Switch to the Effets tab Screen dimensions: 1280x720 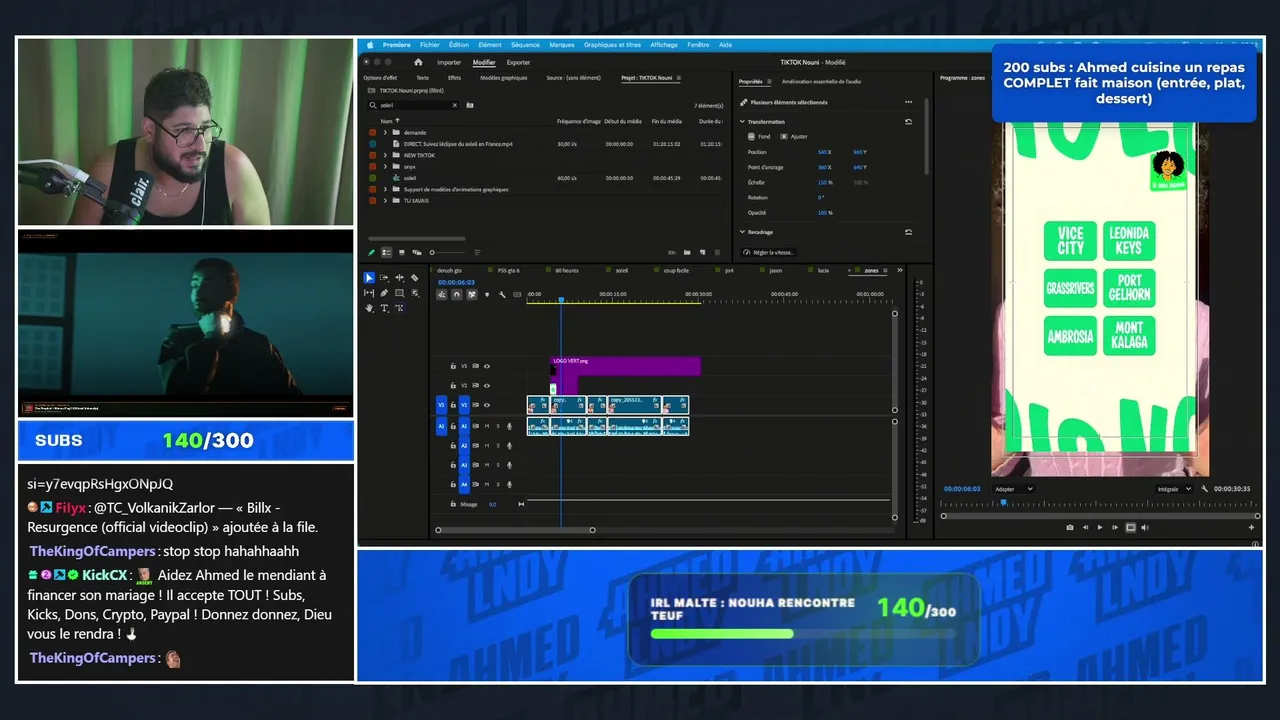[454, 77]
